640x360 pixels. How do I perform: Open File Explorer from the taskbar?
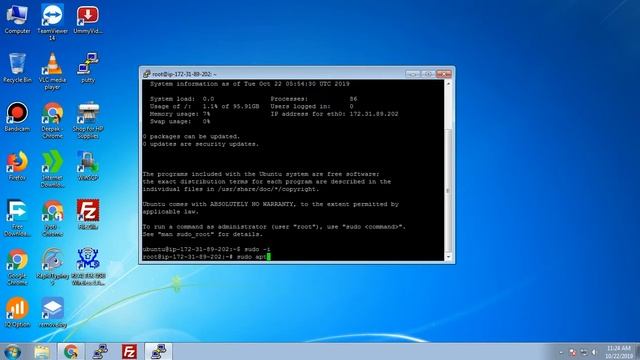pyautogui.click(x=42, y=352)
